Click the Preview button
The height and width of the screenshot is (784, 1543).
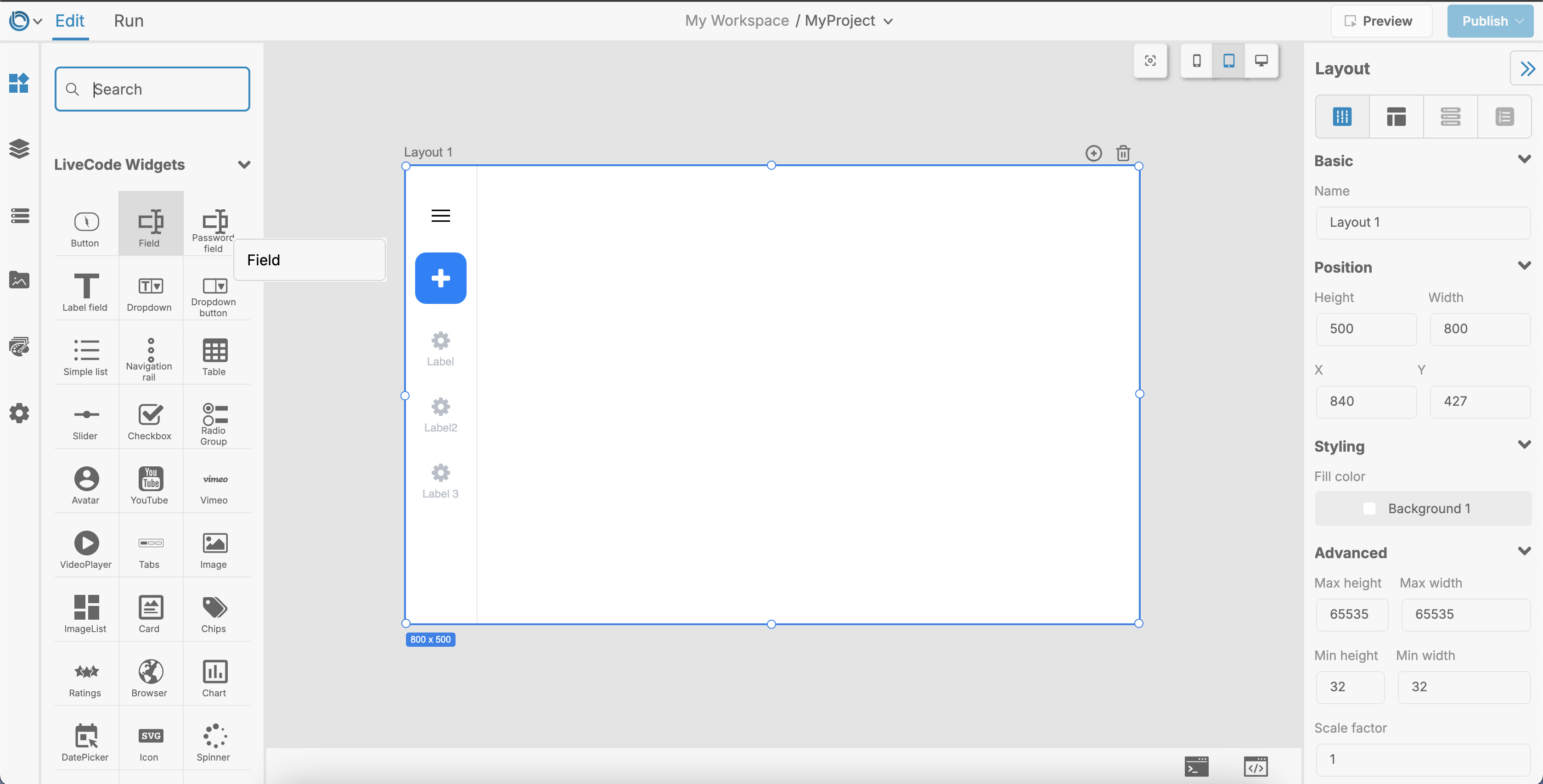click(1381, 21)
